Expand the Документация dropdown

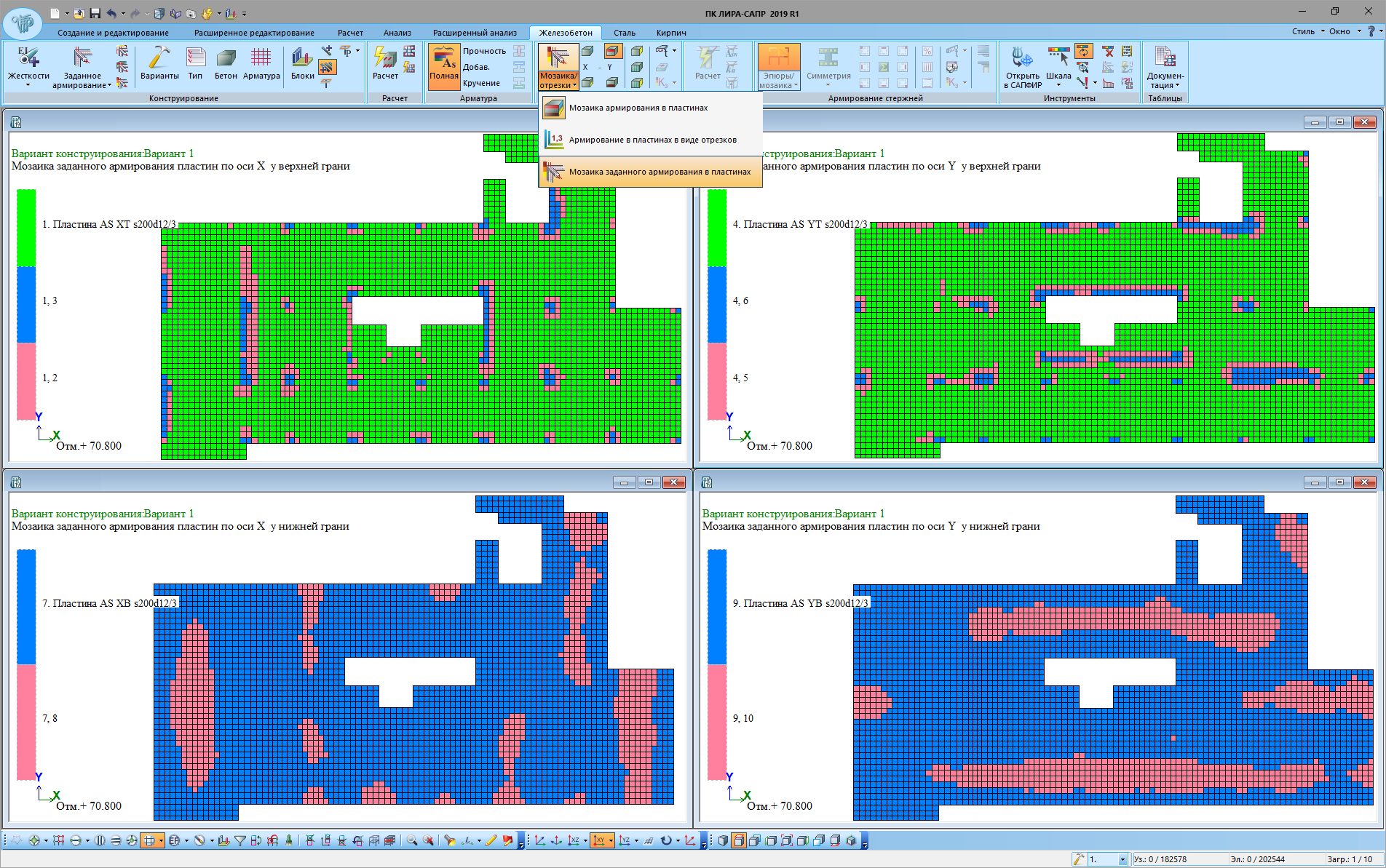(x=1165, y=85)
